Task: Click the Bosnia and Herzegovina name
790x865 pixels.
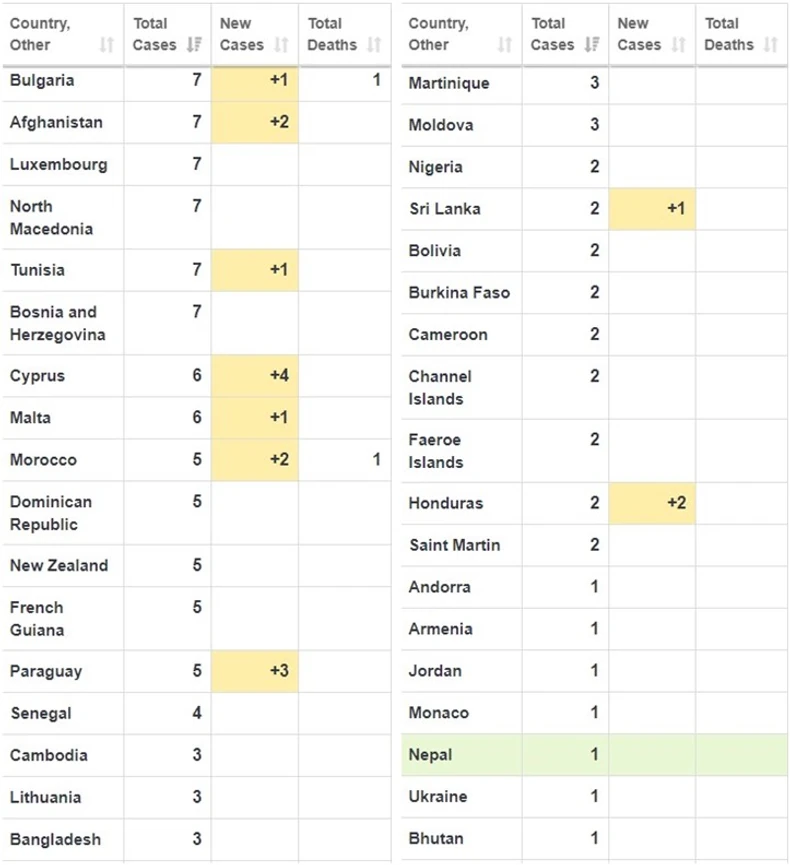Action: pyautogui.click(x=57, y=323)
